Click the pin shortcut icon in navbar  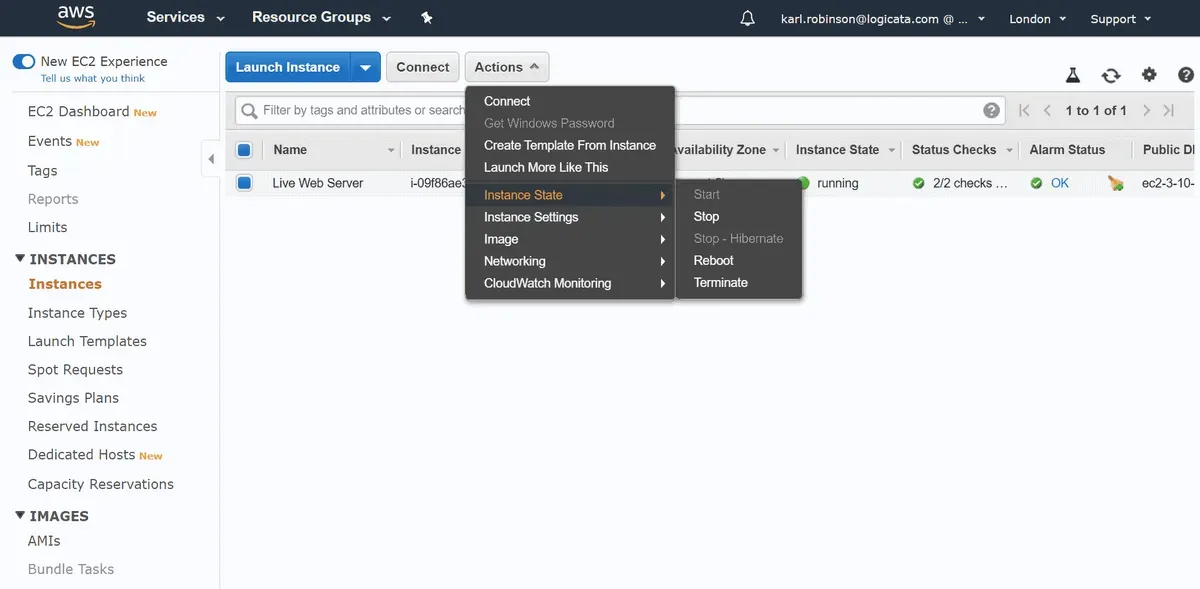tap(427, 18)
